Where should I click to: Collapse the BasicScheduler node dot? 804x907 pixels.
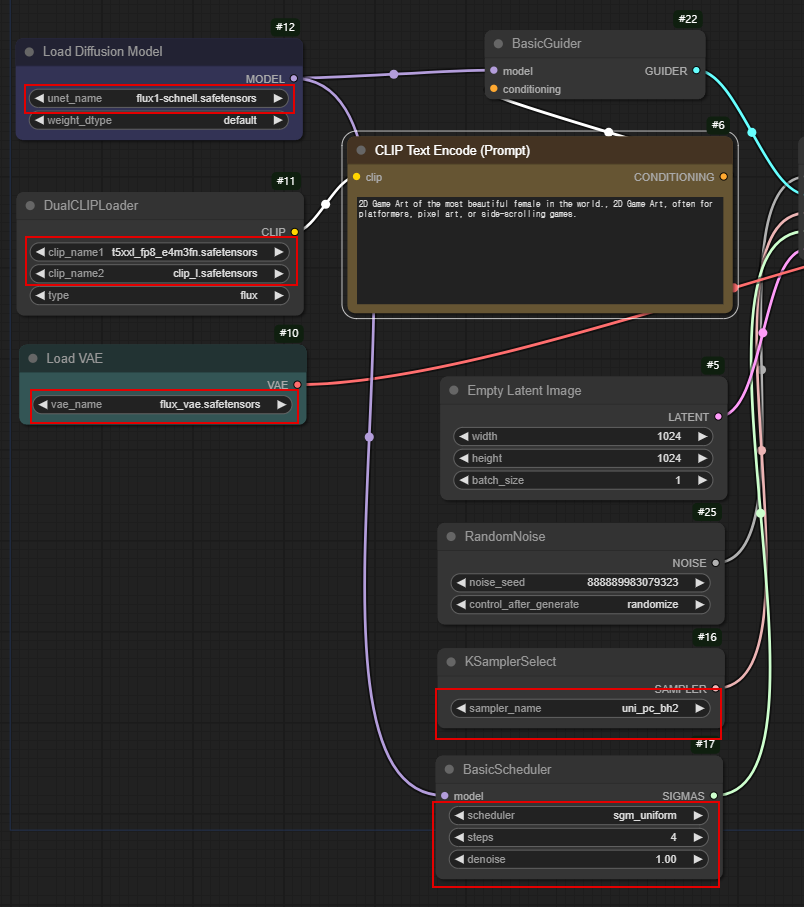pyautogui.click(x=449, y=769)
